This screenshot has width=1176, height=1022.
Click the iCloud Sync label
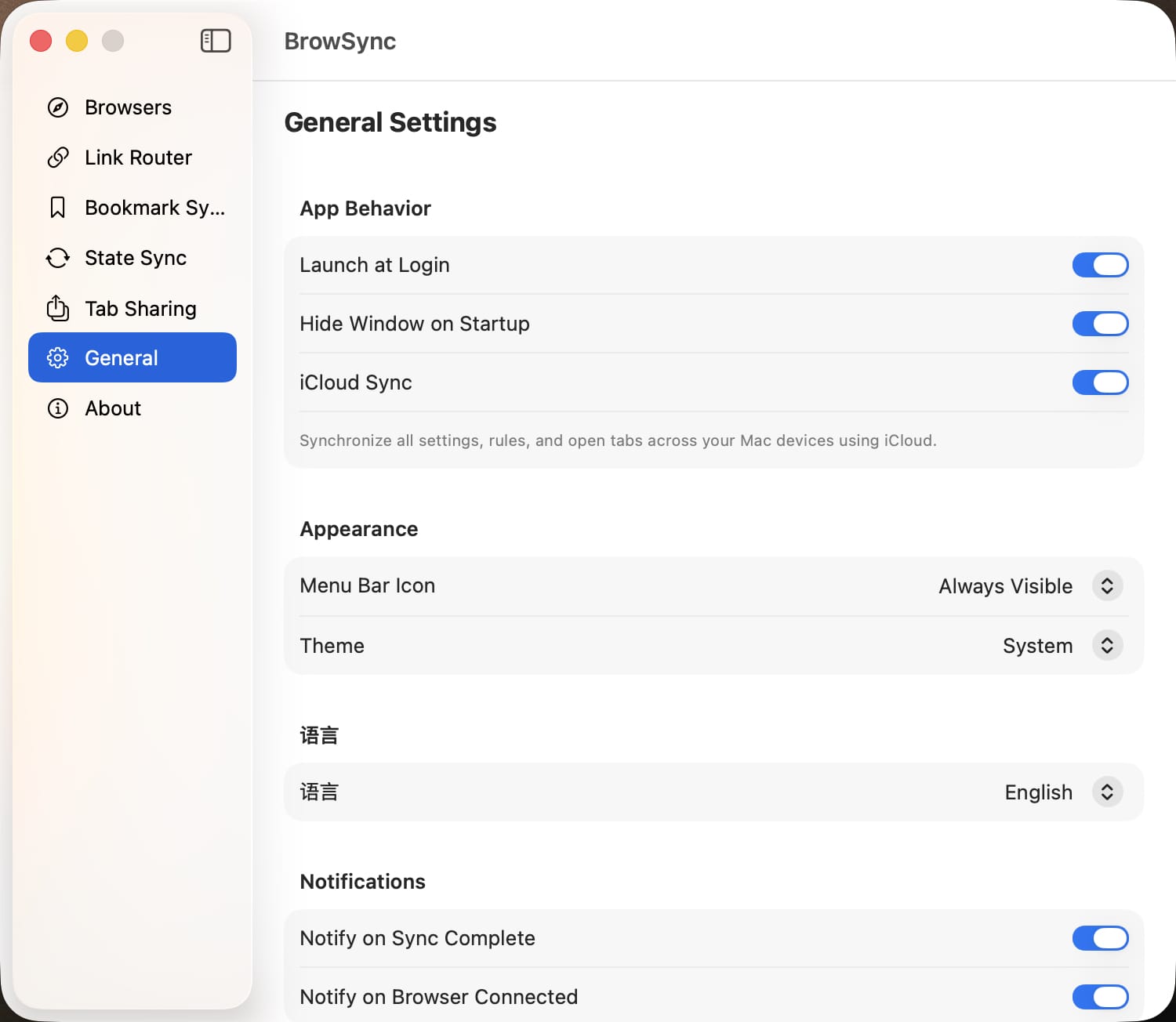[x=356, y=382]
